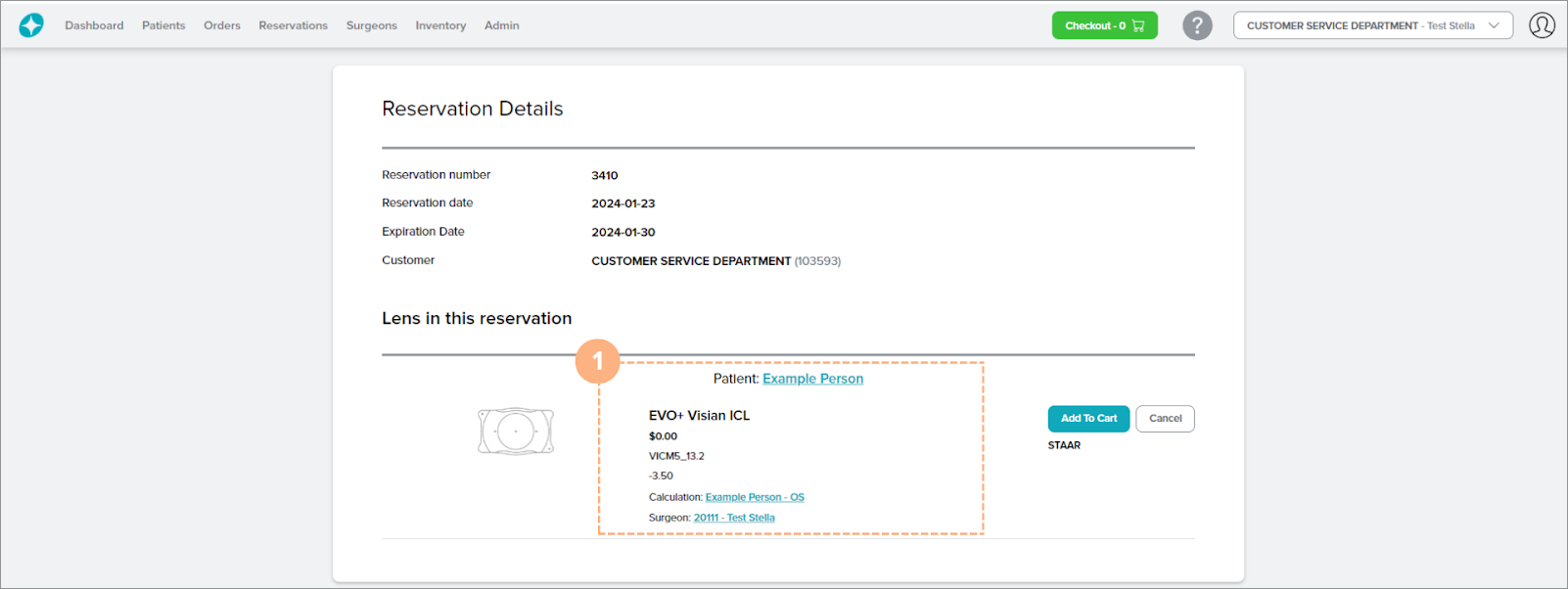Follow the Example Person - OS calculation link
The width and height of the screenshot is (1568, 589).
[x=755, y=497]
